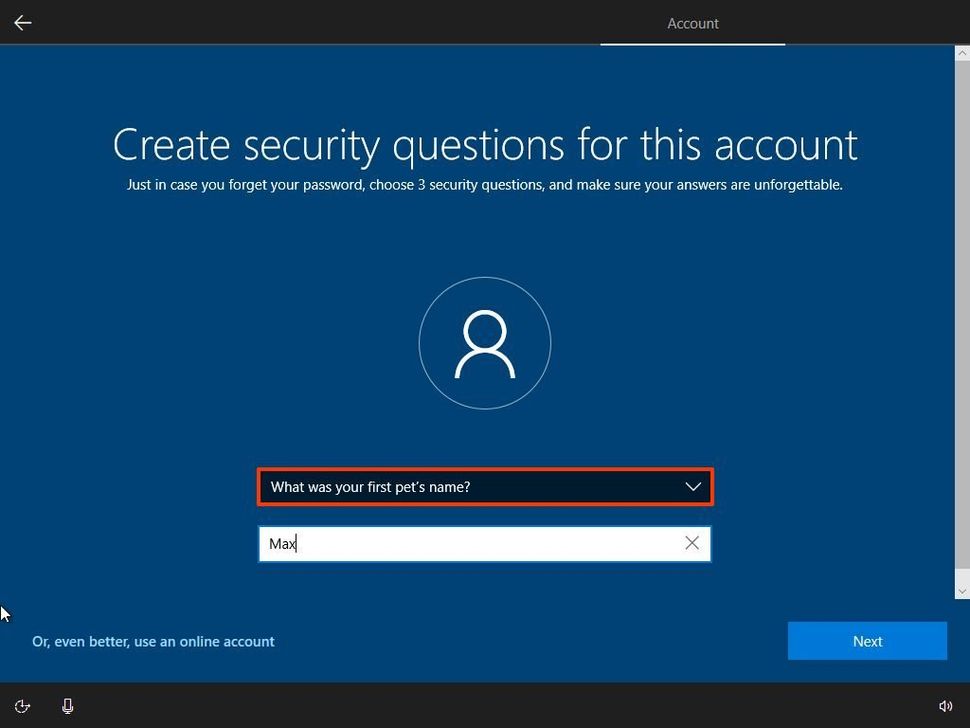Open the security question dropdown chevron

pyautogui.click(x=693, y=487)
